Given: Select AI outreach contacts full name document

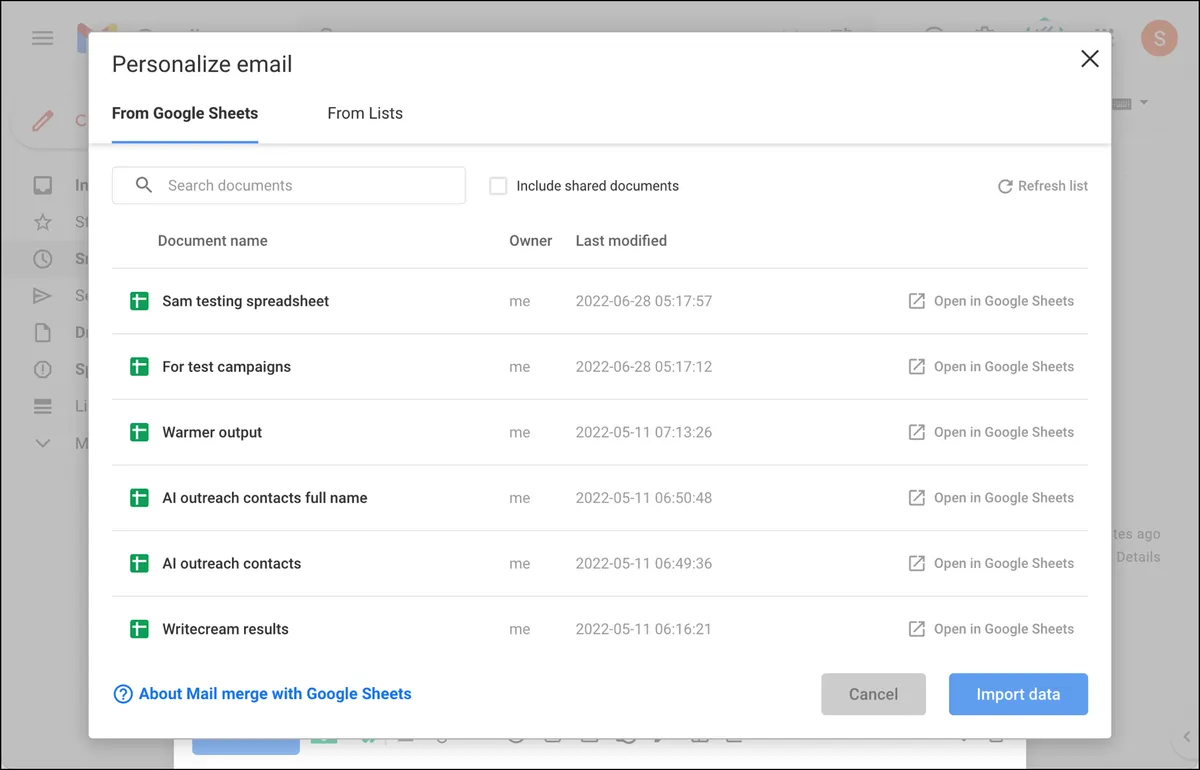Looking at the screenshot, I should [600, 498].
